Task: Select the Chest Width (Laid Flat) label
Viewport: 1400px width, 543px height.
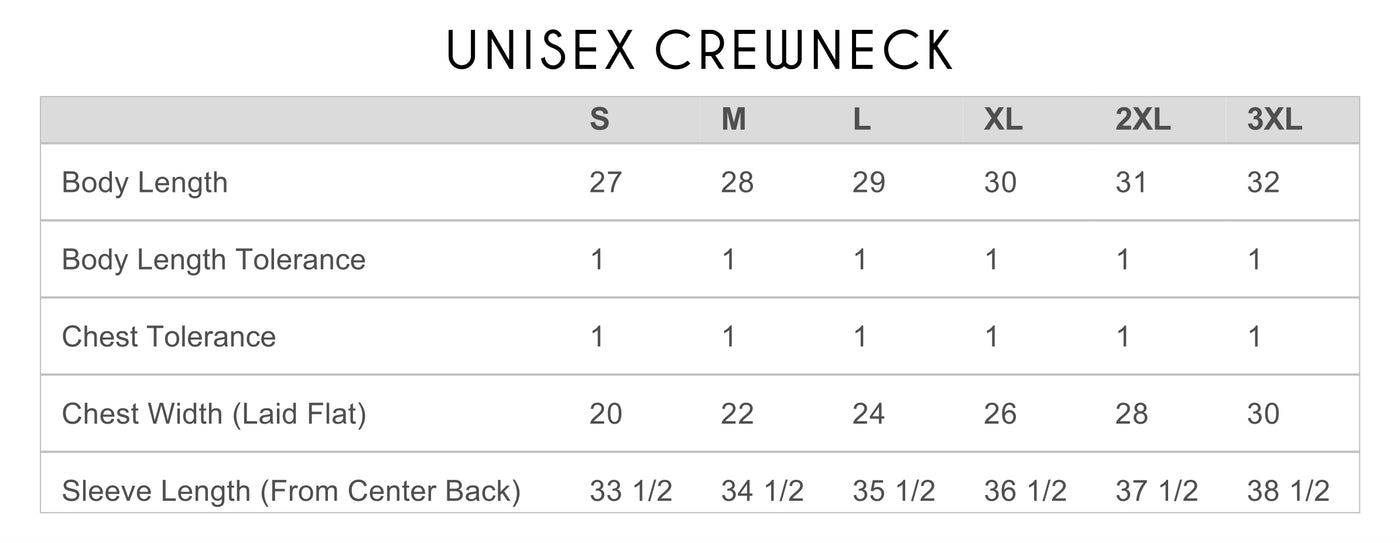Action: (x=214, y=414)
